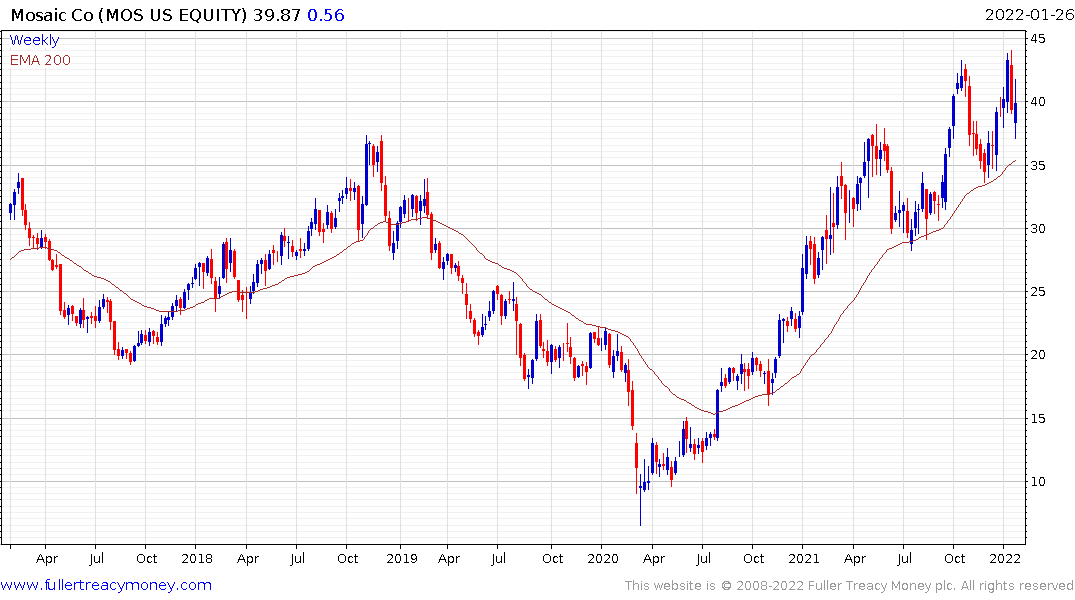The image size is (1075, 600).
Task: Click the date 2022-01-26
Action: [1029, 15]
